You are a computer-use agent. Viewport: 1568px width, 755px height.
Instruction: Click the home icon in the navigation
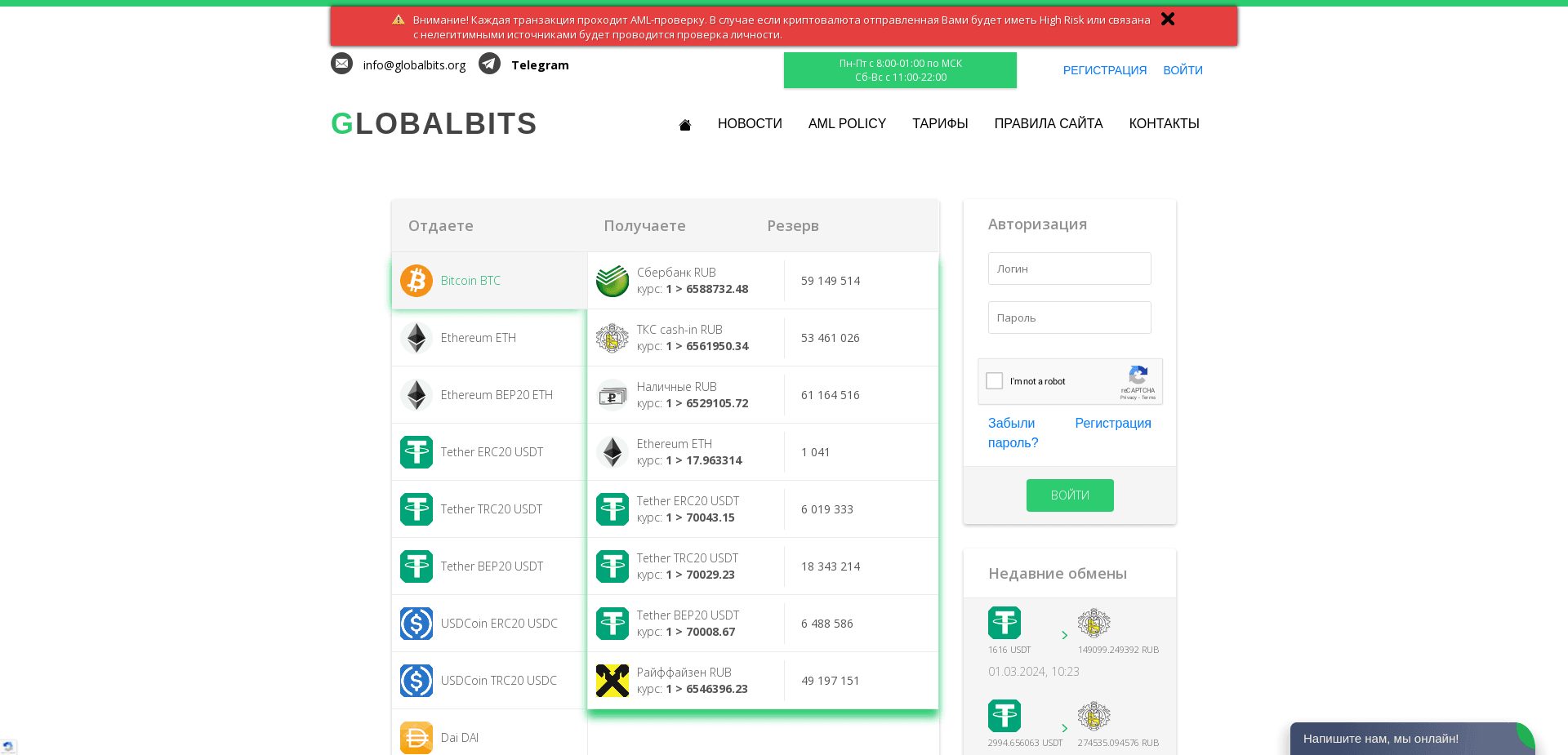tap(684, 124)
